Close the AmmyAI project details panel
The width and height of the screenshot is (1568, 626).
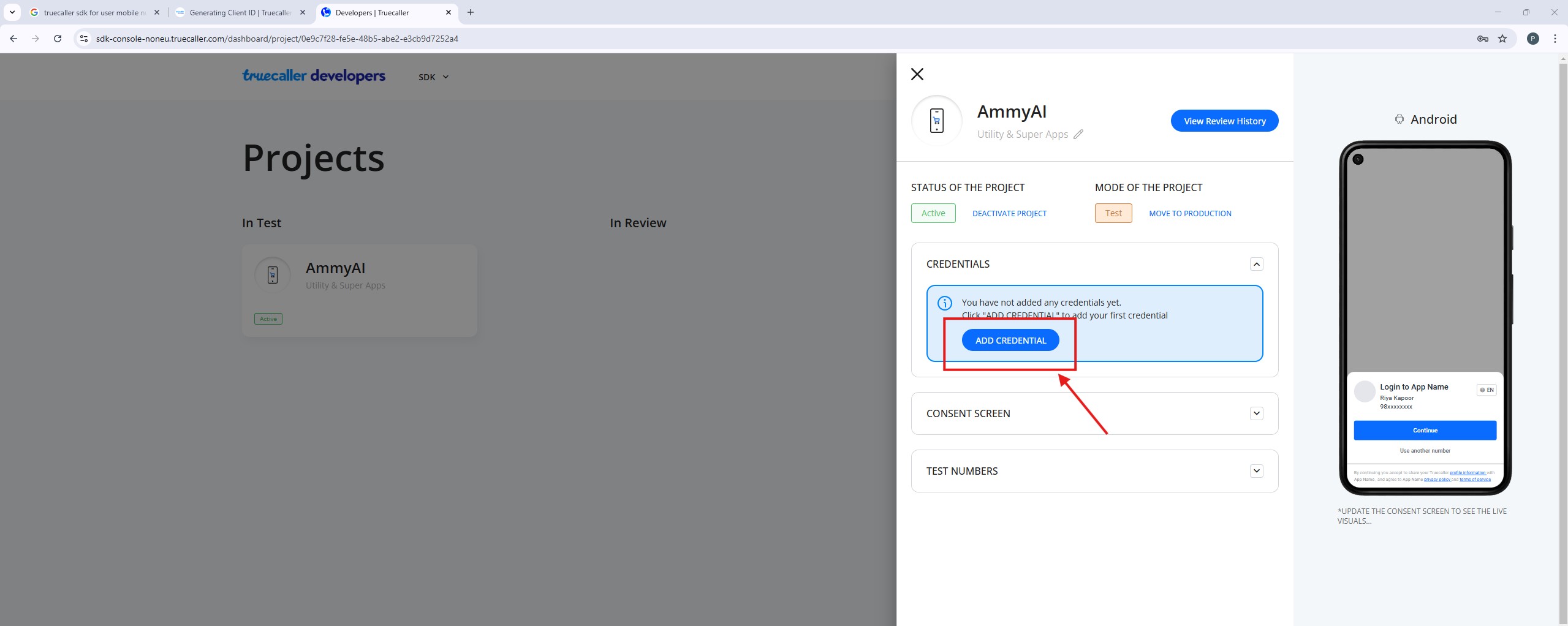tap(917, 74)
